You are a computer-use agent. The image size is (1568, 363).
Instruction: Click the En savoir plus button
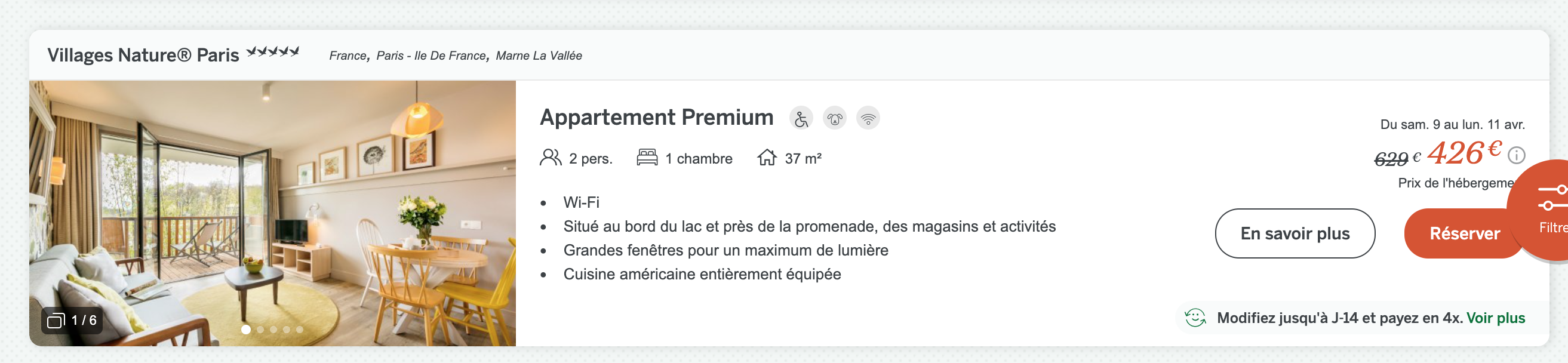(x=1295, y=233)
